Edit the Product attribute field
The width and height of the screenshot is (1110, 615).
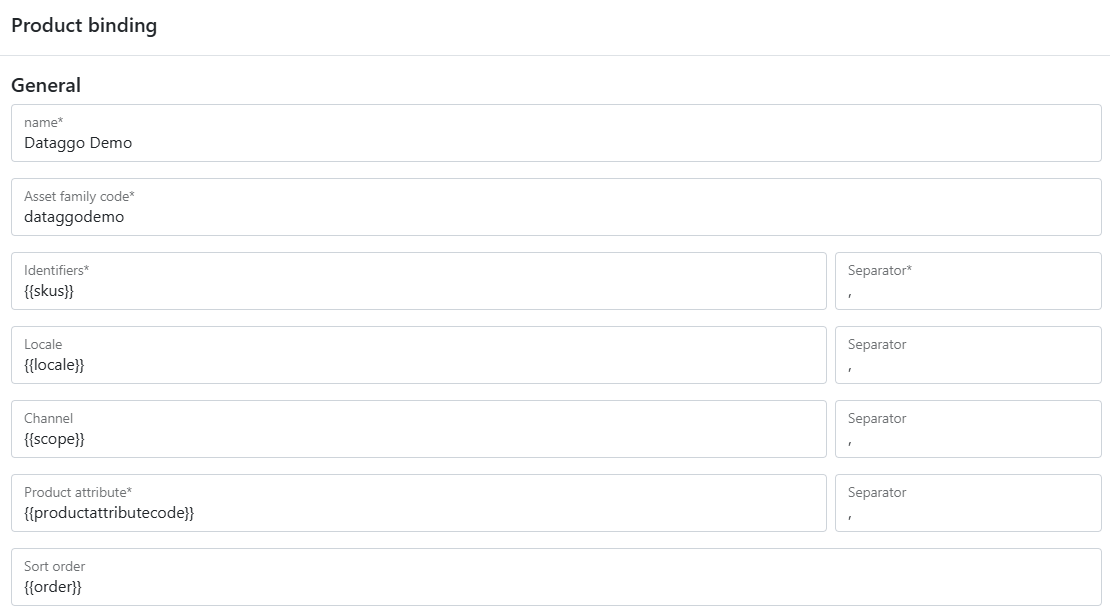click(418, 513)
